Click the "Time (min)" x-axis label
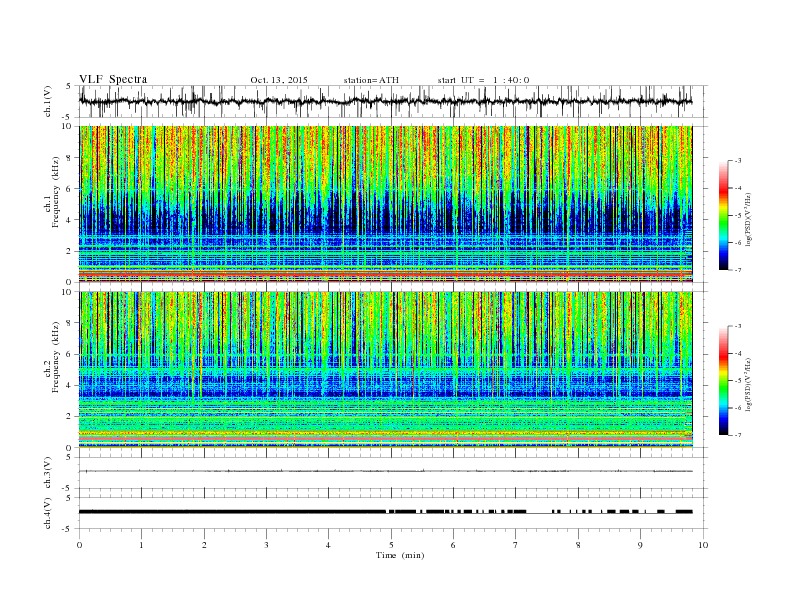 tap(400, 555)
